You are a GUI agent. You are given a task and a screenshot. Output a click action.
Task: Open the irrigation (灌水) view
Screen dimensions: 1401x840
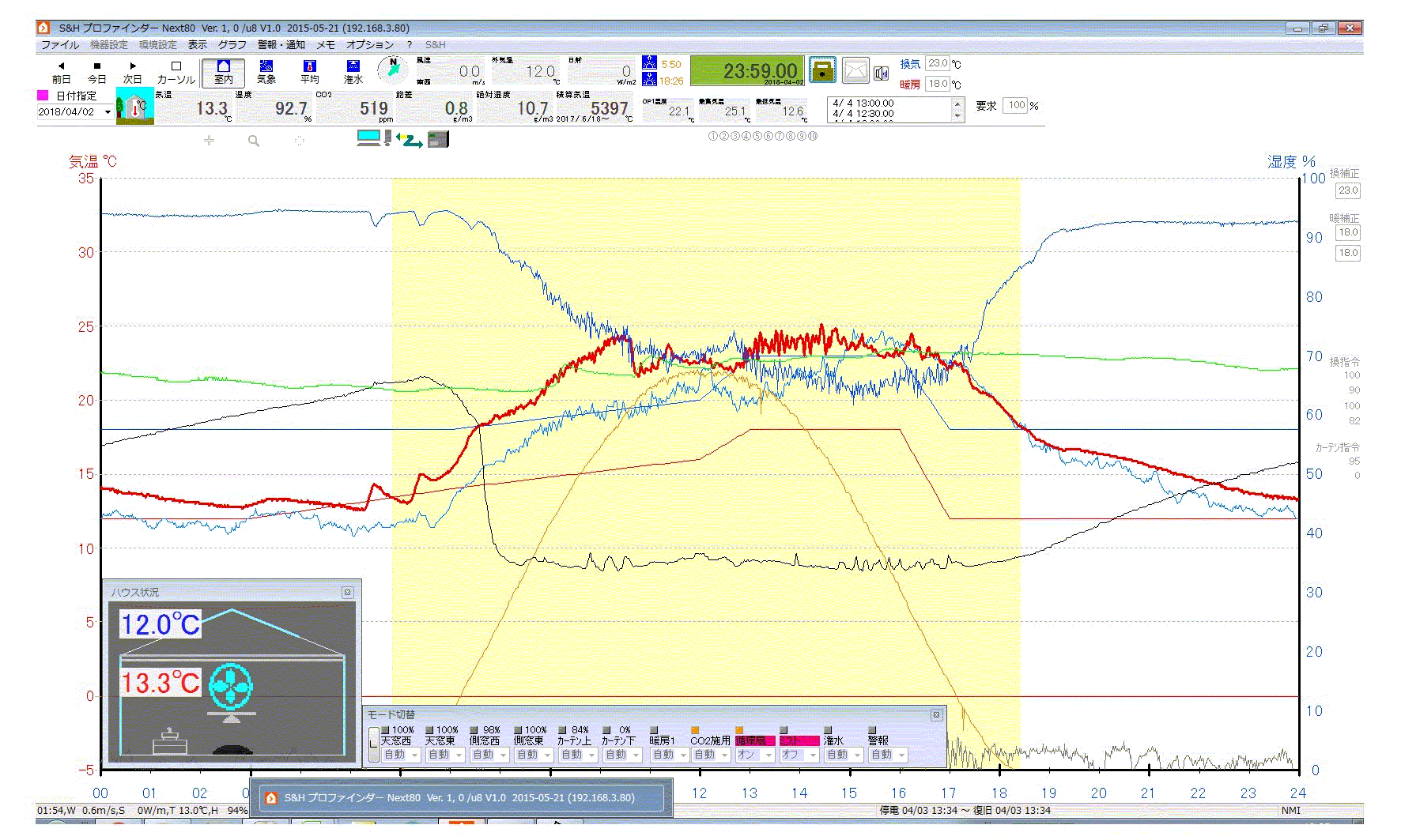point(353,73)
